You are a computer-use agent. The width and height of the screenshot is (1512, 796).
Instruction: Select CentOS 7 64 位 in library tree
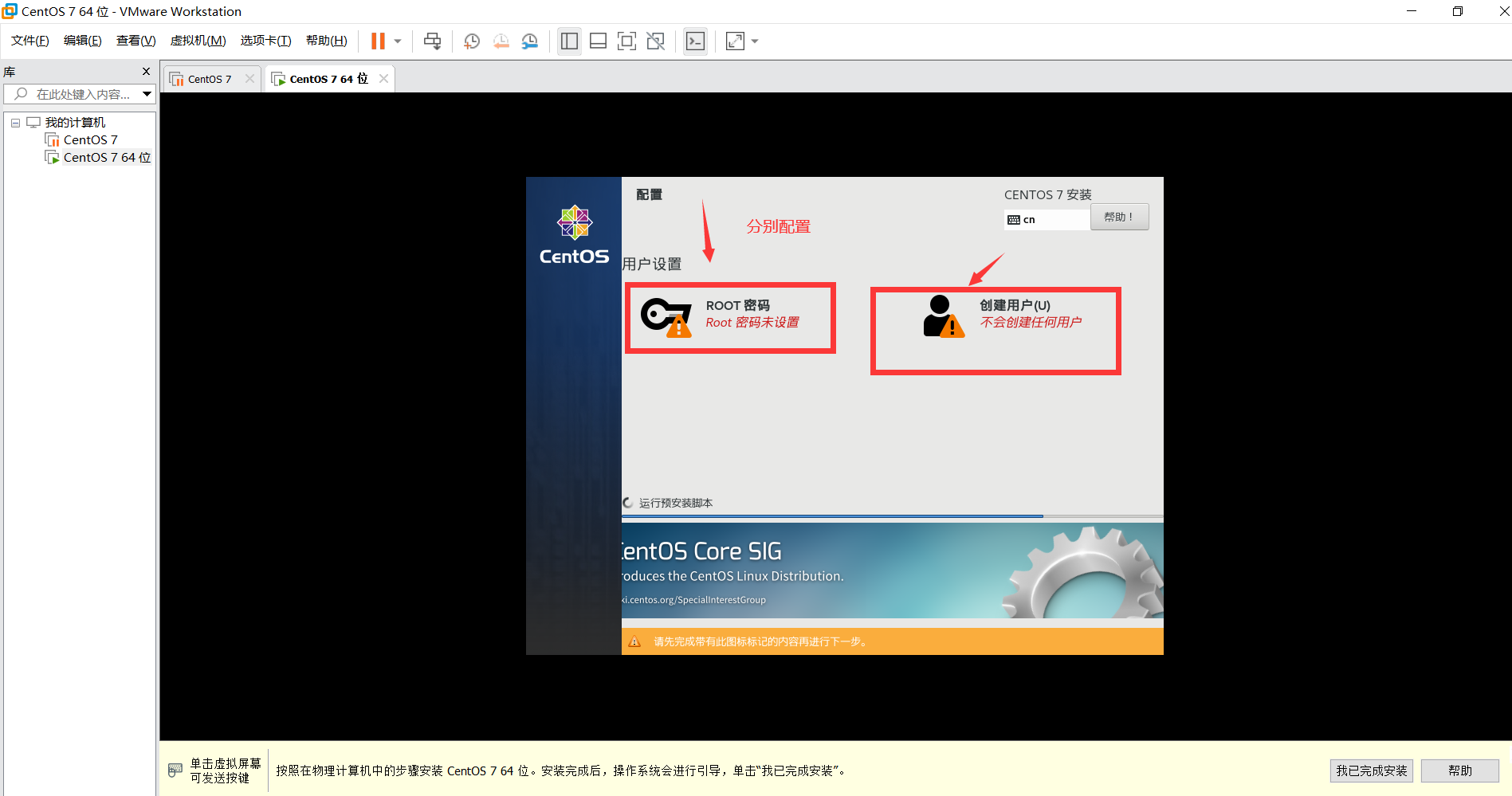point(107,157)
